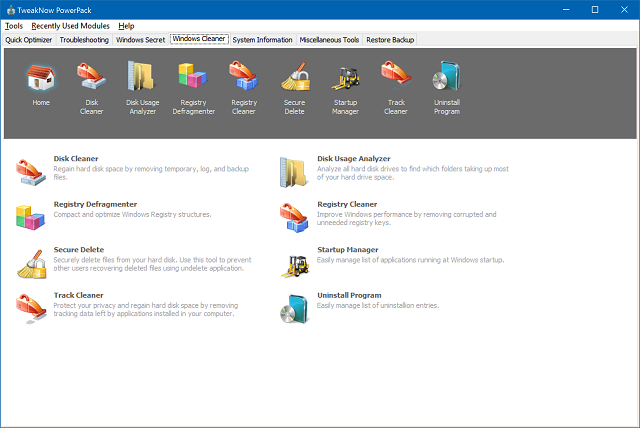The height and width of the screenshot is (428, 640).
Task: Click 'Improve Windows performance' description text
Action: coord(407,218)
